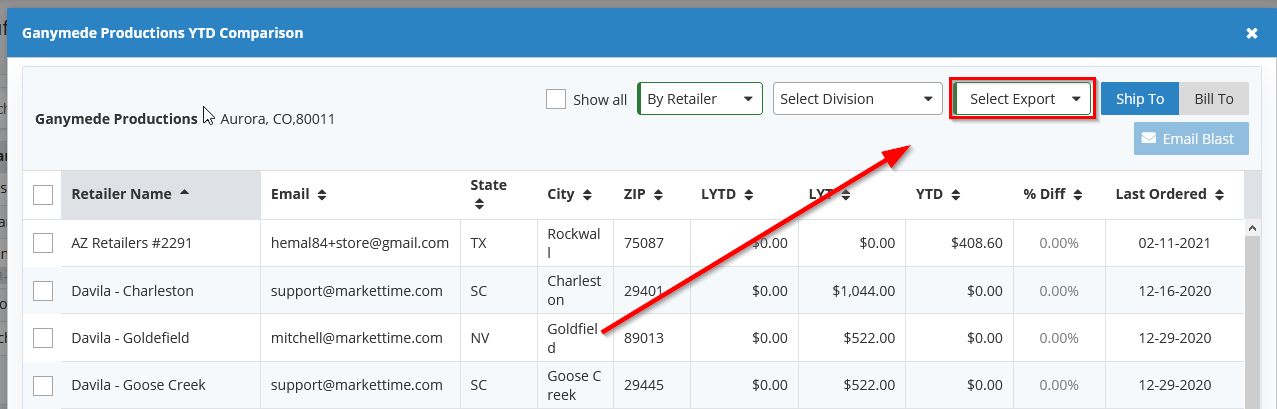Sort by % Diff column
The height and width of the screenshot is (409, 1277).
1059,194
